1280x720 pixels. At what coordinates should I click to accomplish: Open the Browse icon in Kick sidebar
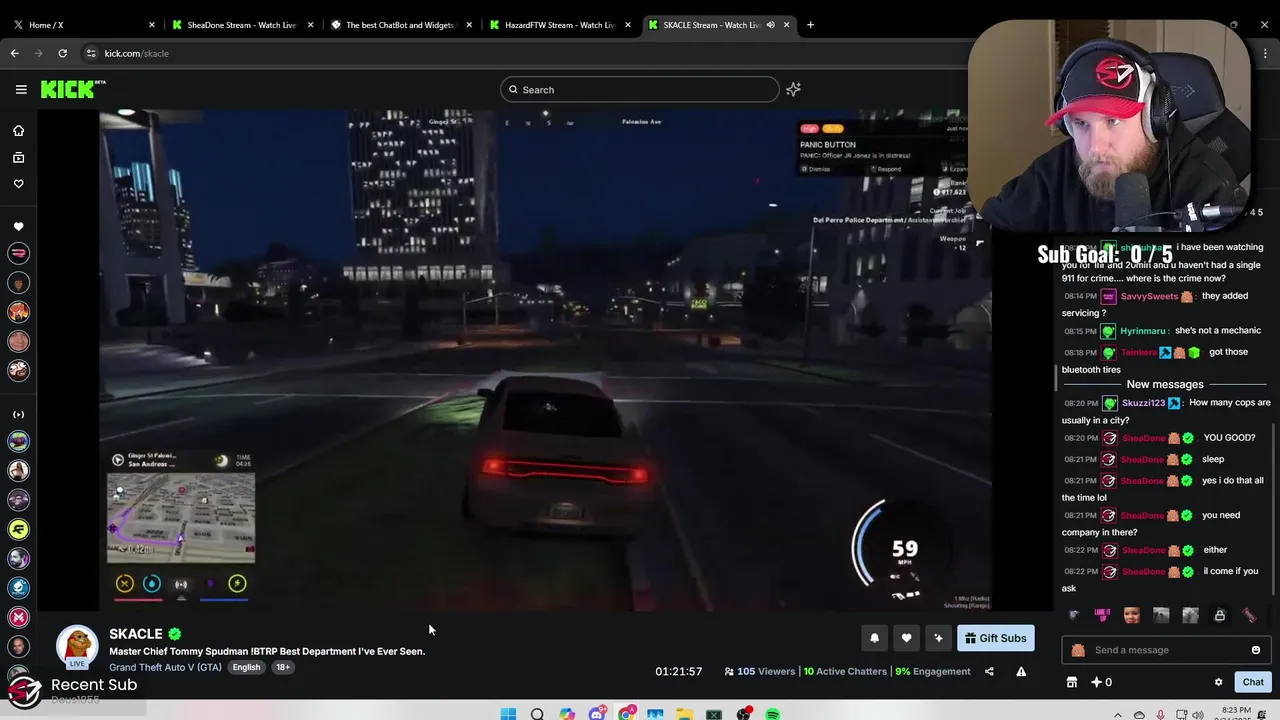[18, 157]
